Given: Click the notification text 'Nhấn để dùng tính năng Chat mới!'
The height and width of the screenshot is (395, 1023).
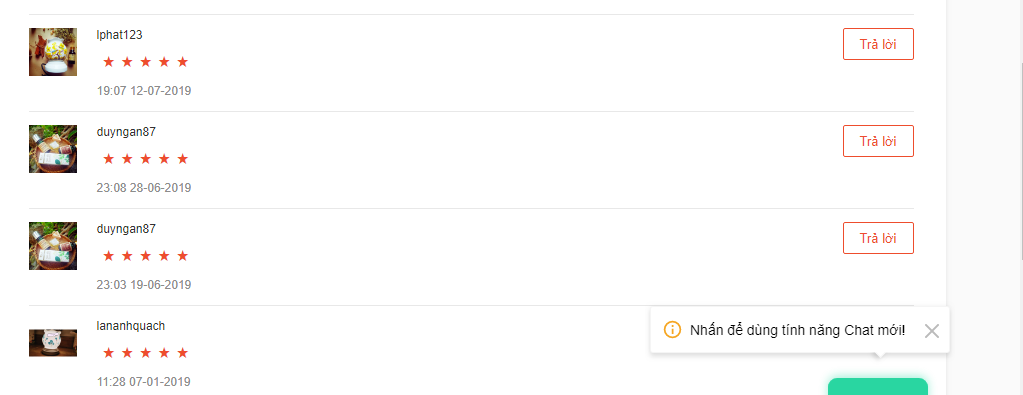Looking at the screenshot, I should (797, 330).
